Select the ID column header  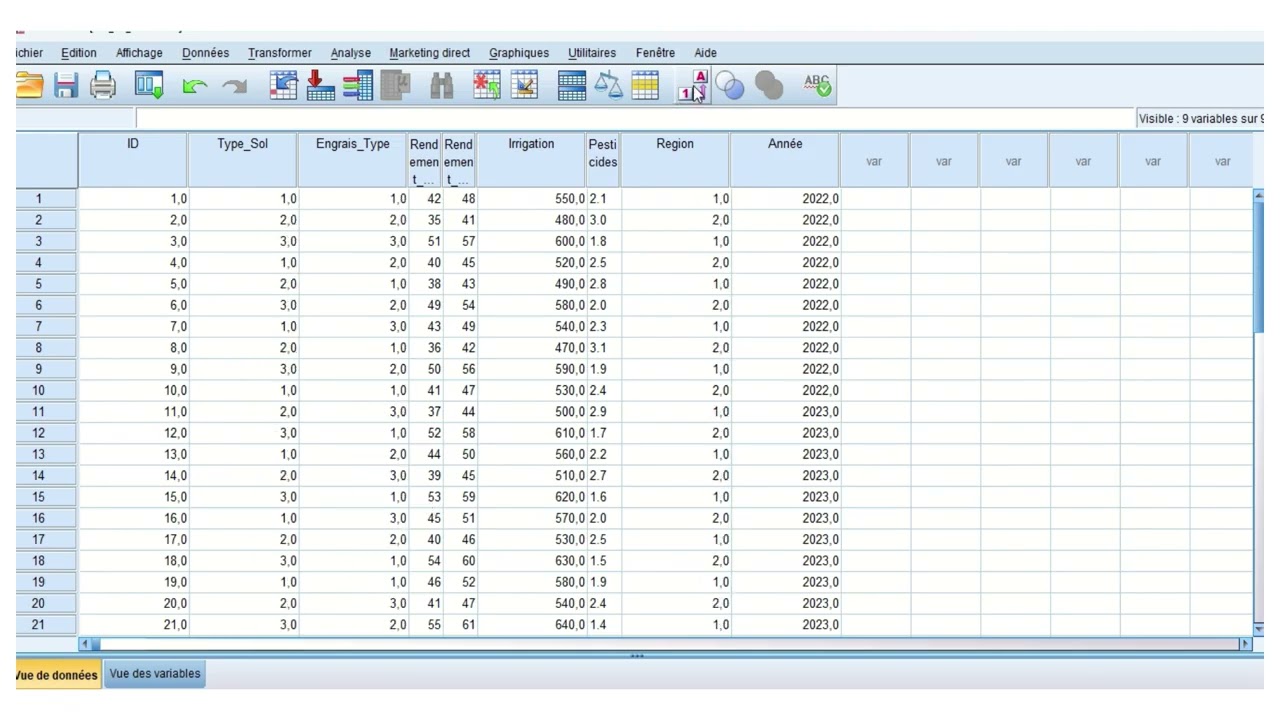click(133, 160)
